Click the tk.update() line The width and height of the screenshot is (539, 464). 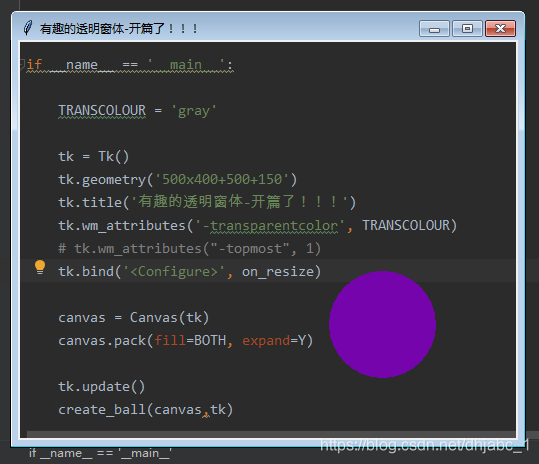pyautogui.click(x=101, y=387)
